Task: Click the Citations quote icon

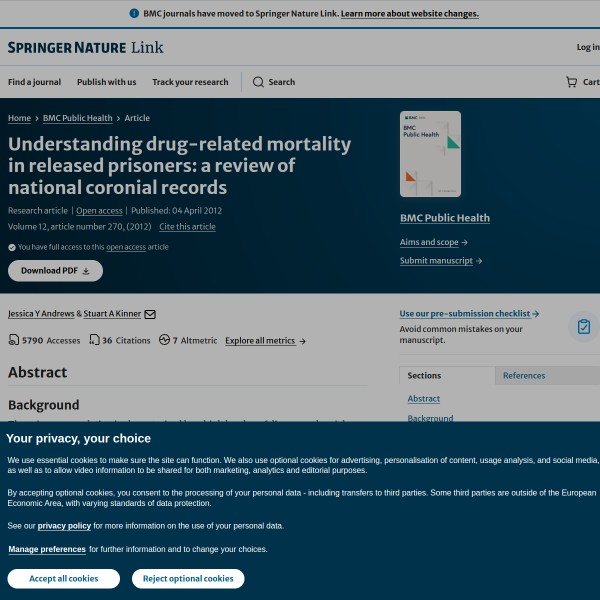Action: (94, 340)
